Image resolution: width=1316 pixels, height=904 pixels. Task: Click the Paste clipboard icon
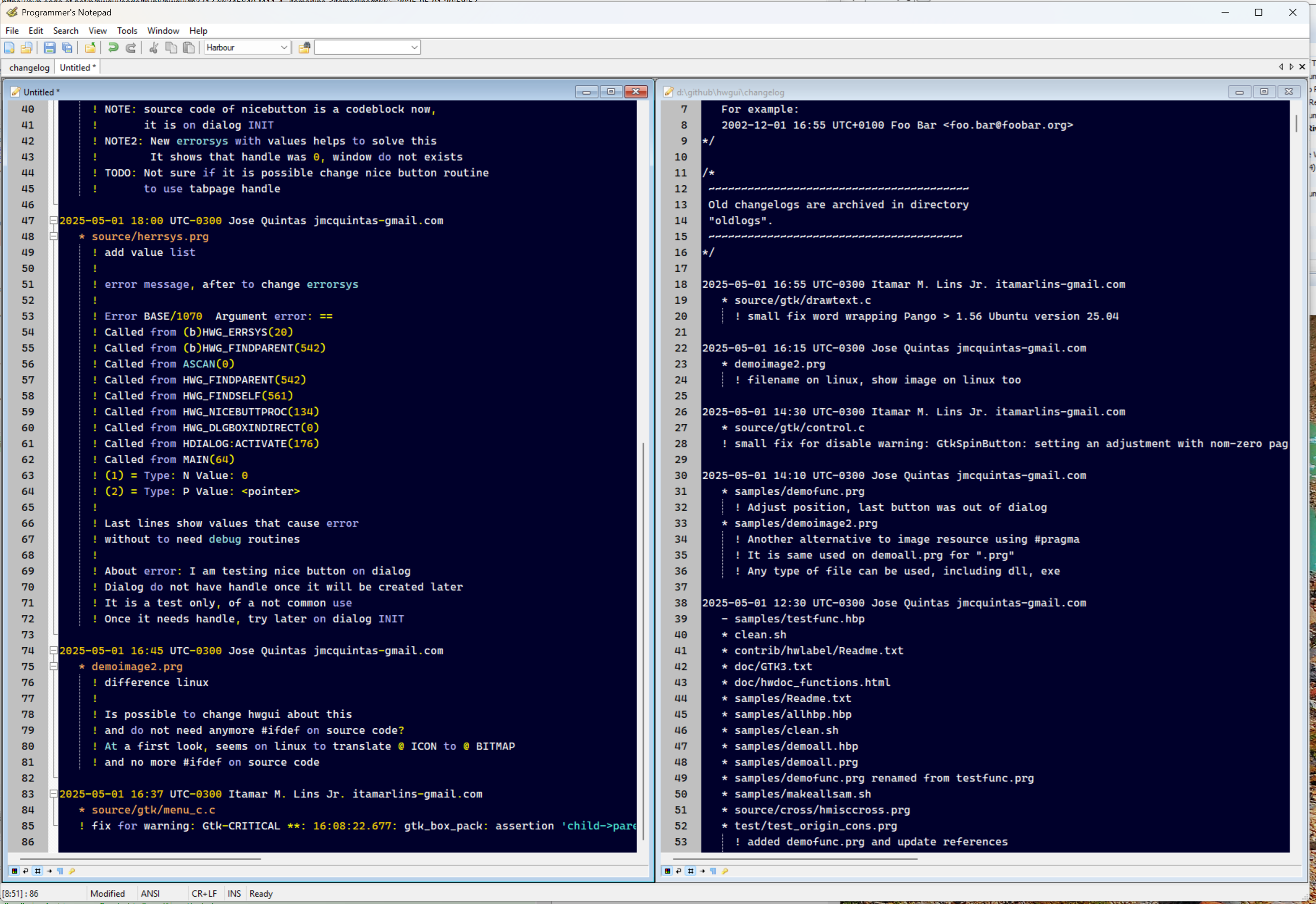point(189,48)
